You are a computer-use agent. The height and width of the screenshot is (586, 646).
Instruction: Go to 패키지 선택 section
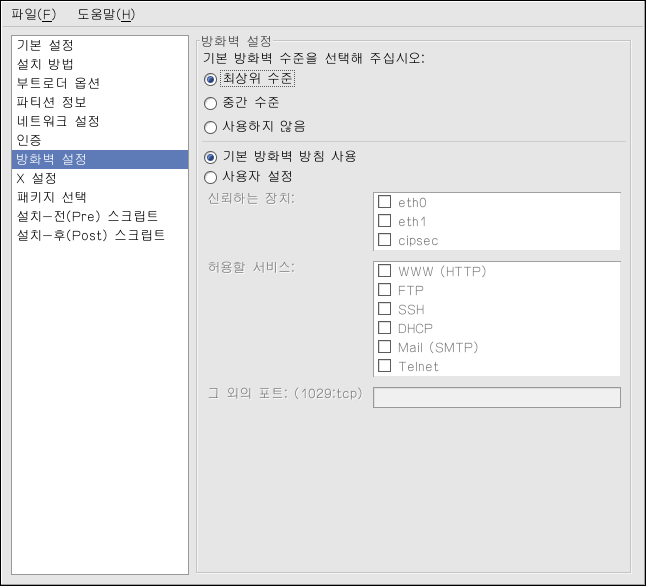pyautogui.click(x=52, y=197)
